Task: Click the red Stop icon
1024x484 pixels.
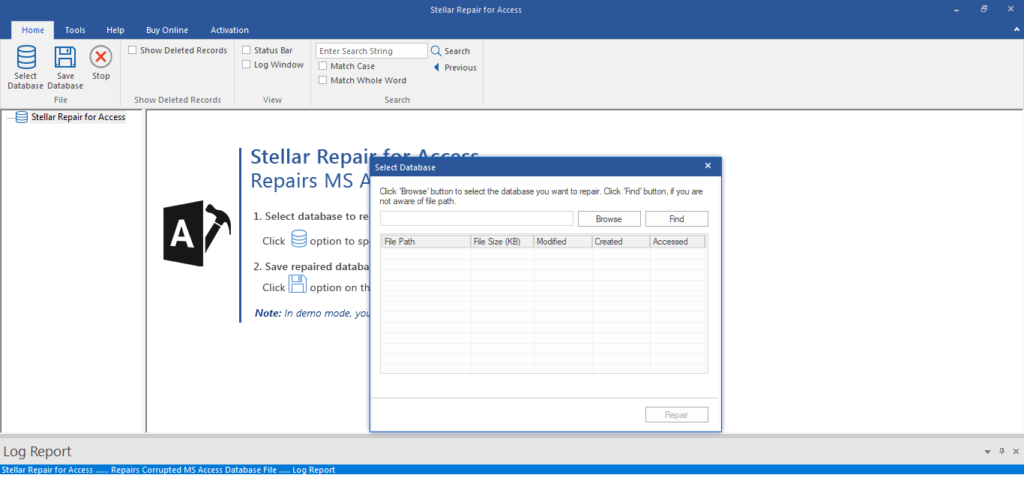Action: point(101,57)
